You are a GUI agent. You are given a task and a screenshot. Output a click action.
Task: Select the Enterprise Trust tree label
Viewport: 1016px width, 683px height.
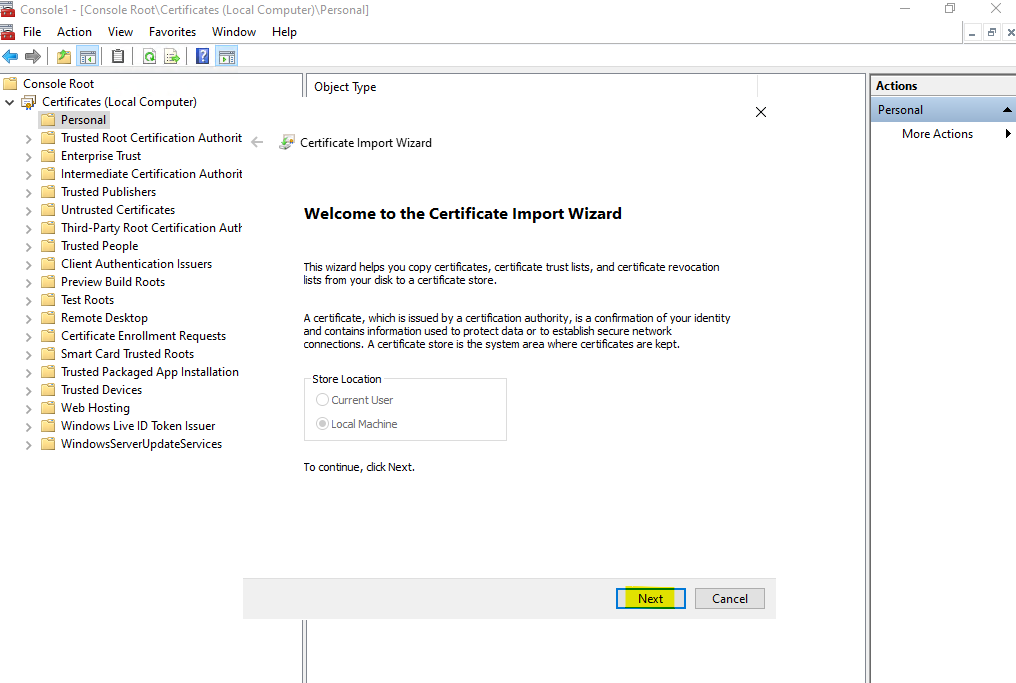click(x=100, y=156)
